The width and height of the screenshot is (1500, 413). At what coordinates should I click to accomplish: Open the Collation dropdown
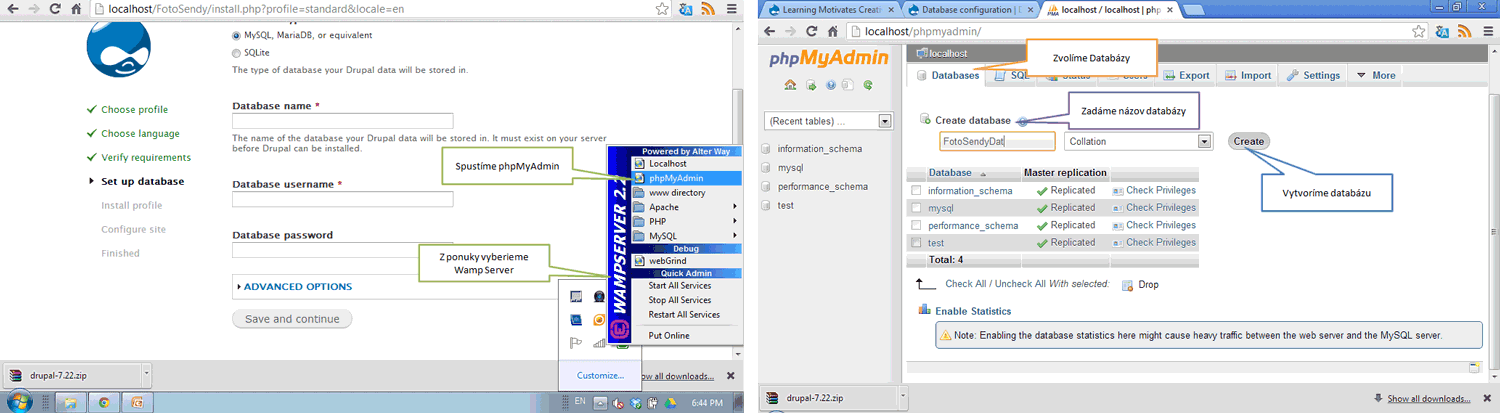(1138, 141)
